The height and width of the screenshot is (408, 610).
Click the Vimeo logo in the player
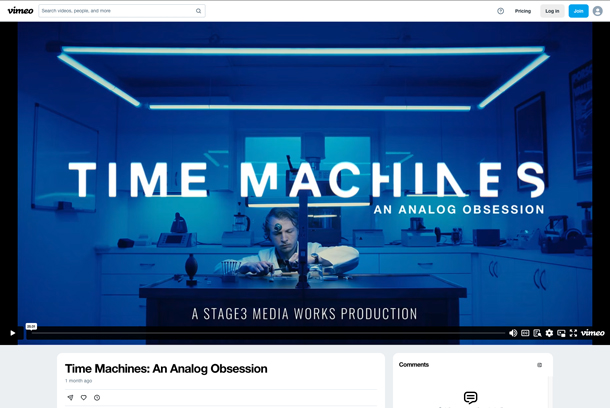tap(592, 333)
